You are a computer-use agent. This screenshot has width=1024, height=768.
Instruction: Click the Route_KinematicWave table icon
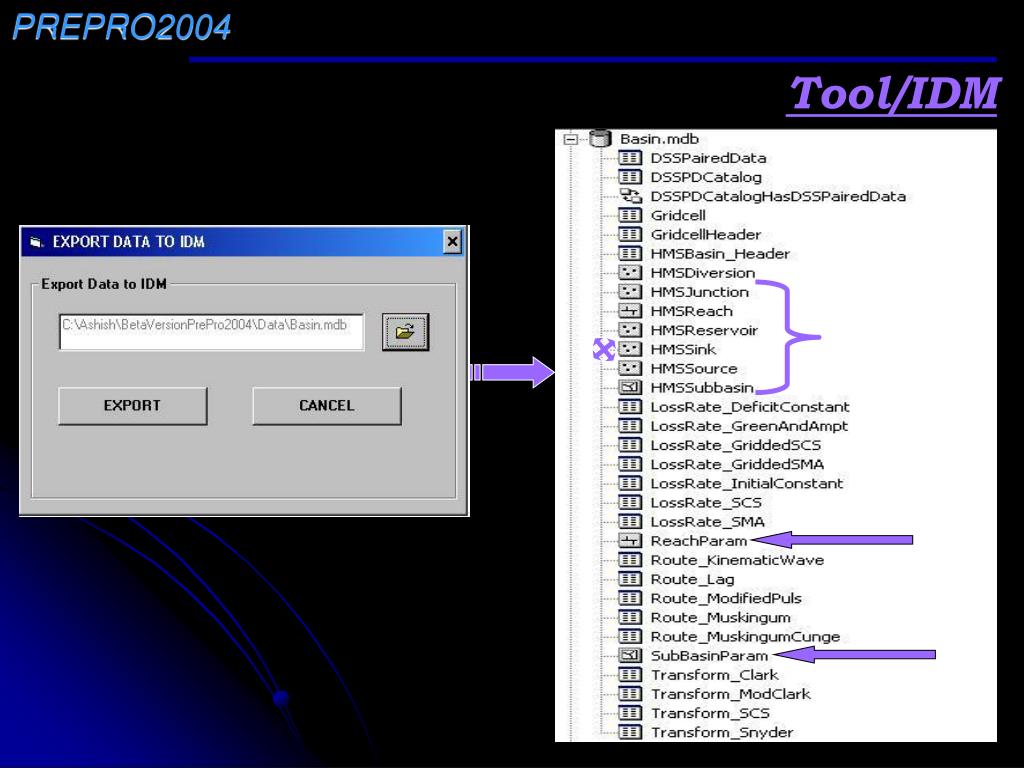tap(630, 560)
